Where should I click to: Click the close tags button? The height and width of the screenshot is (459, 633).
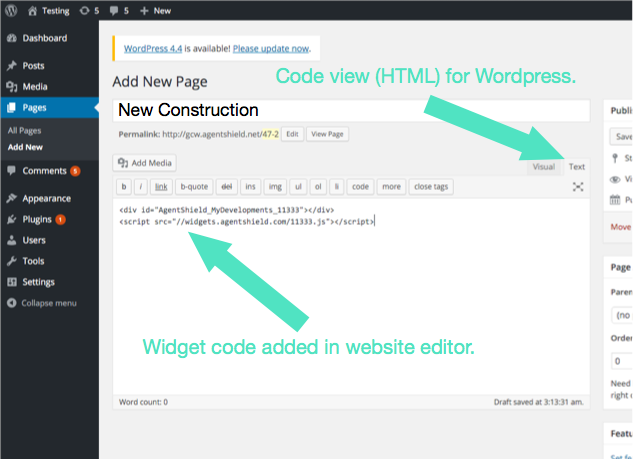431,187
